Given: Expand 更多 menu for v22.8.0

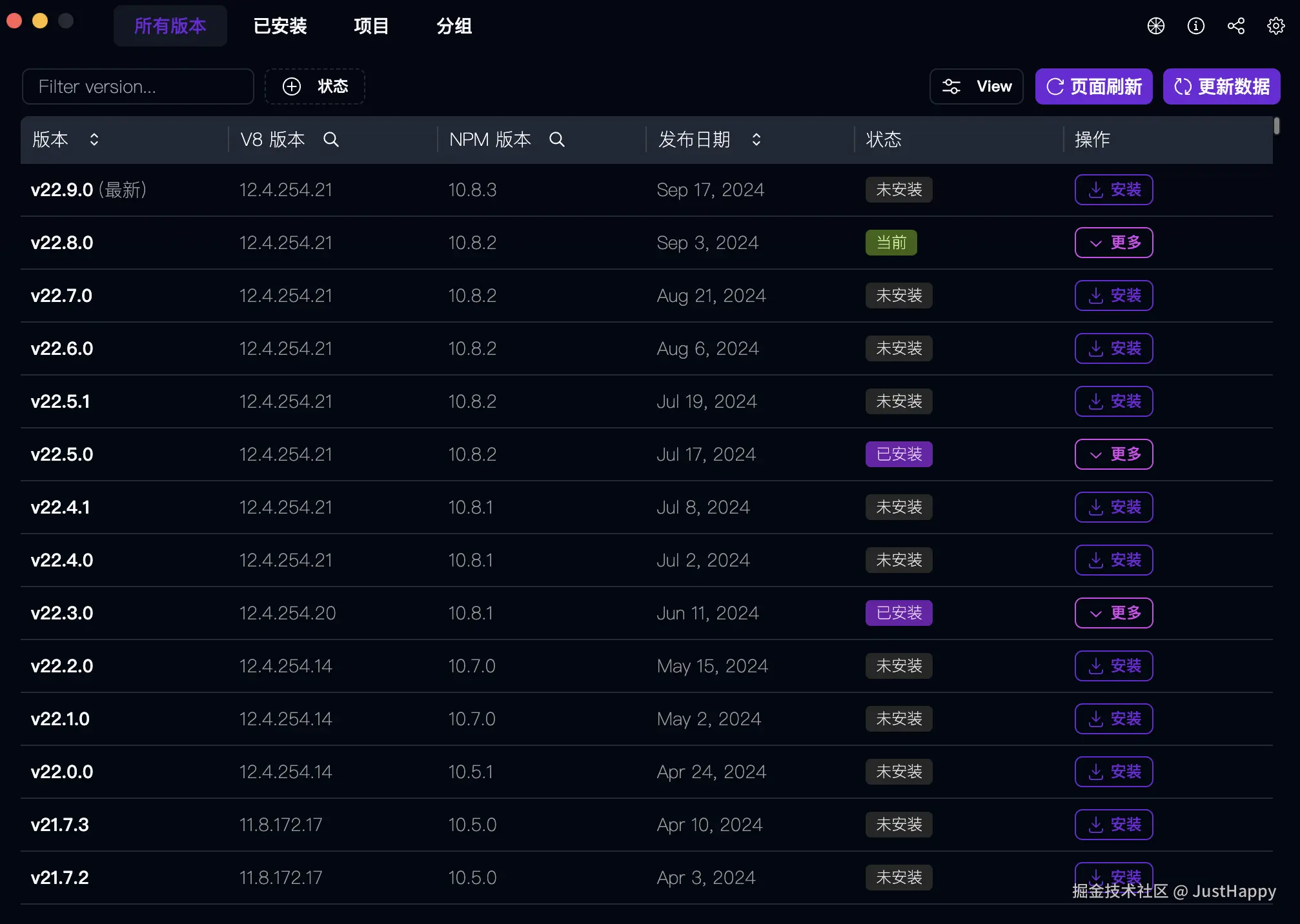Looking at the screenshot, I should [x=1113, y=243].
